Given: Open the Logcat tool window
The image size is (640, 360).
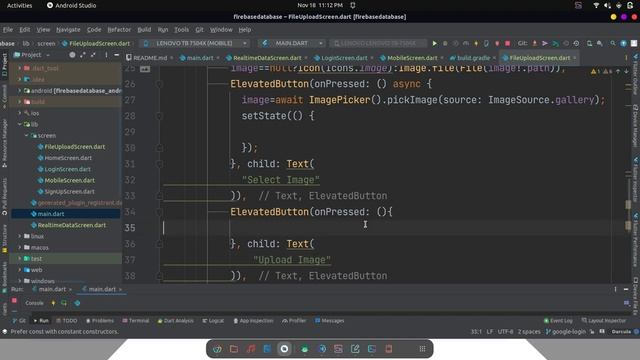Looking at the screenshot, I should pos(213,321).
